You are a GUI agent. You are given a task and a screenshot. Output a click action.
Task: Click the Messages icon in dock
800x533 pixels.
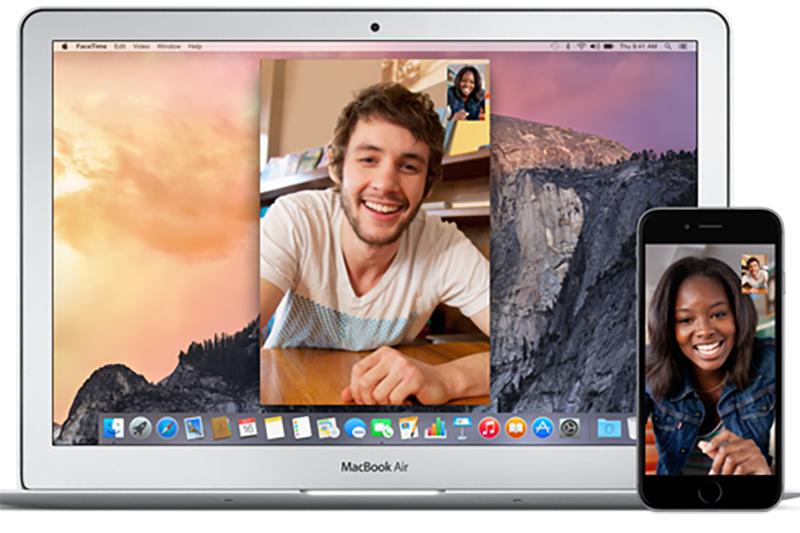coord(355,428)
